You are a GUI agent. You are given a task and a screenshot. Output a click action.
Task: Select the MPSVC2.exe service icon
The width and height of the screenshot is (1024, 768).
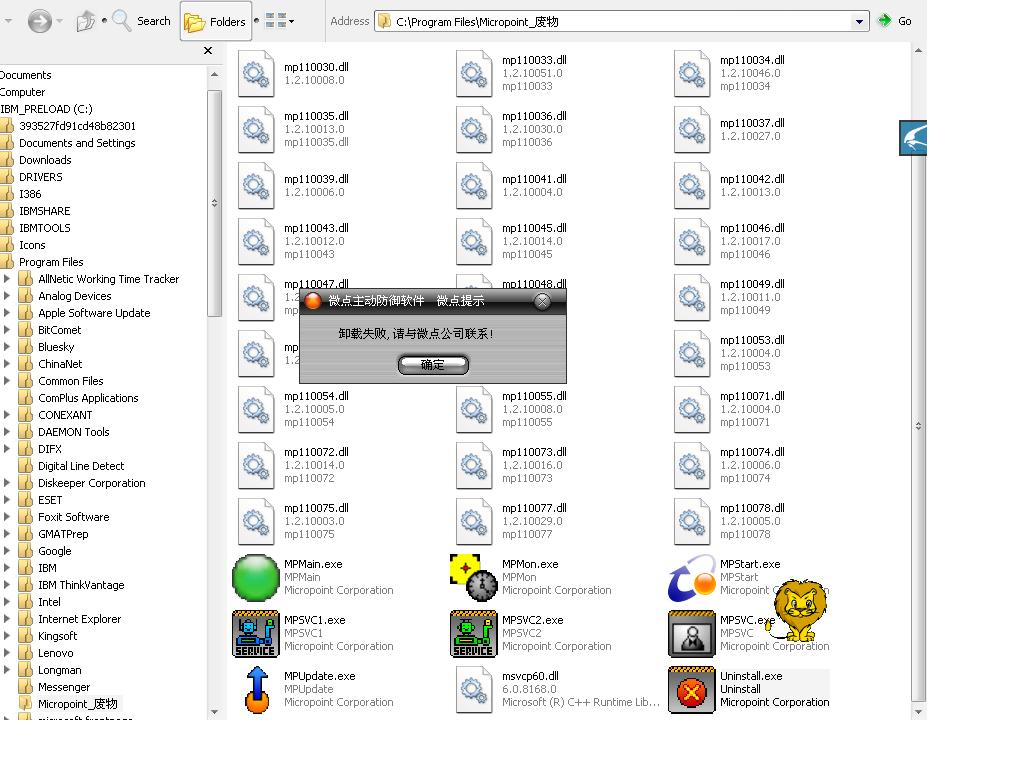[x=474, y=633]
